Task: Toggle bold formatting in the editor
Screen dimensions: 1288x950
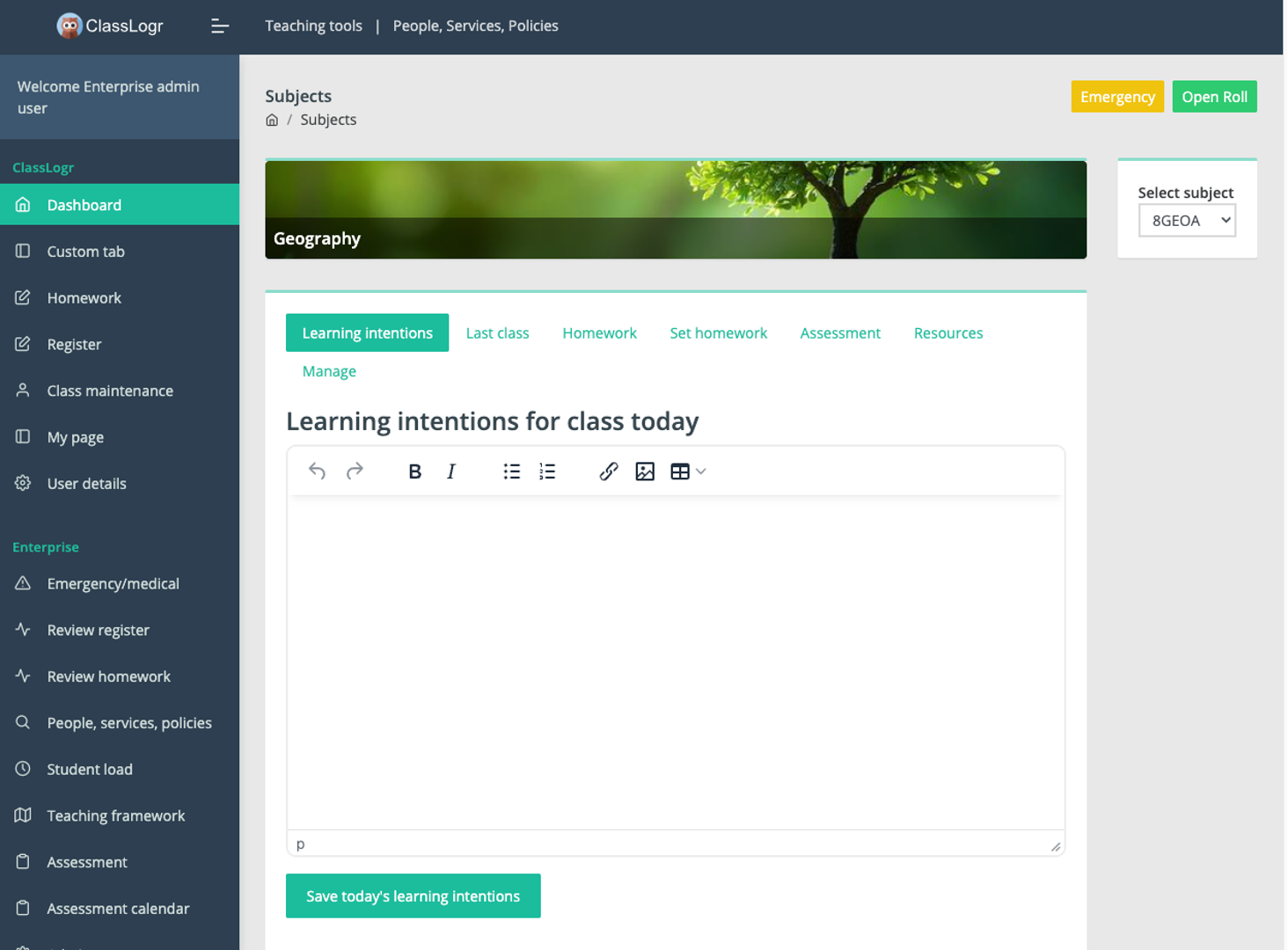Action: pos(414,471)
